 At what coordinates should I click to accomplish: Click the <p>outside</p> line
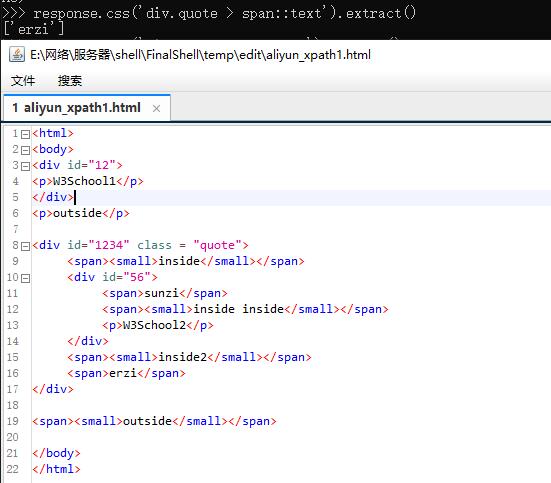pyautogui.click(x=81, y=213)
